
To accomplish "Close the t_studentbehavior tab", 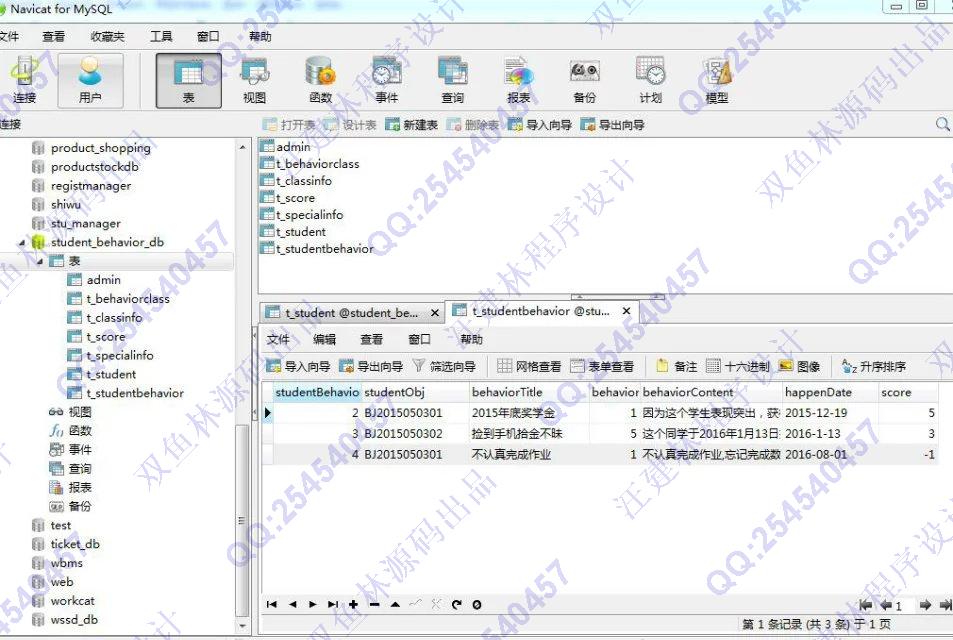I will pyautogui.click(x=627, y=311).
